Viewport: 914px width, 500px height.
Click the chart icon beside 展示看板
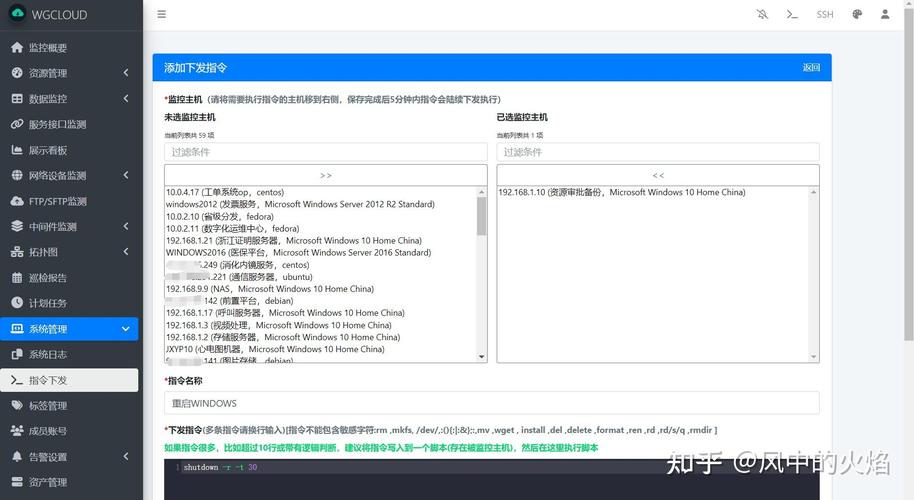point(17,150)
